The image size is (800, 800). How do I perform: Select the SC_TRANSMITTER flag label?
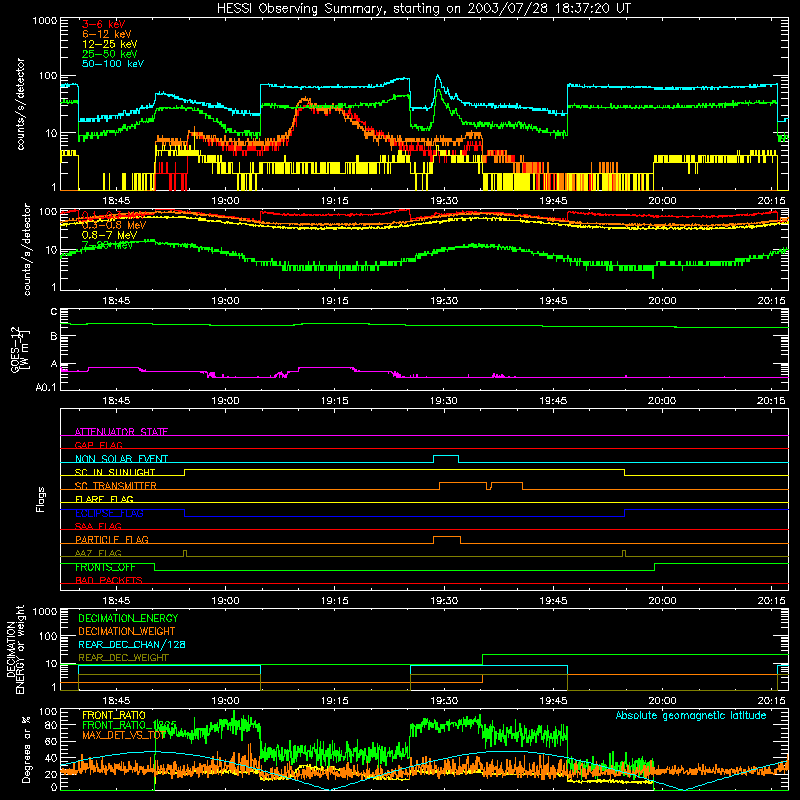tap(116, 486)
